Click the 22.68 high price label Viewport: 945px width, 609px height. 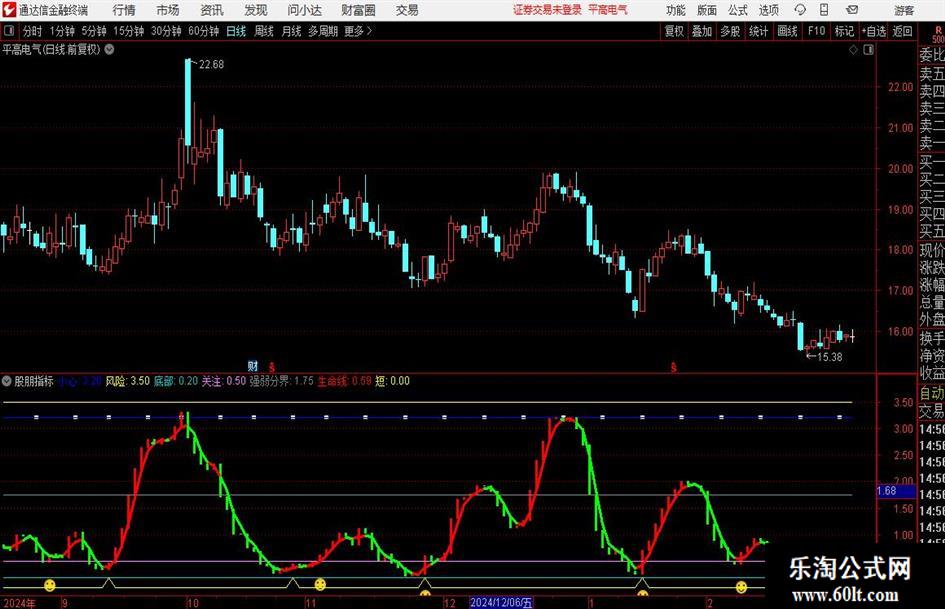[x=212, y=65]
